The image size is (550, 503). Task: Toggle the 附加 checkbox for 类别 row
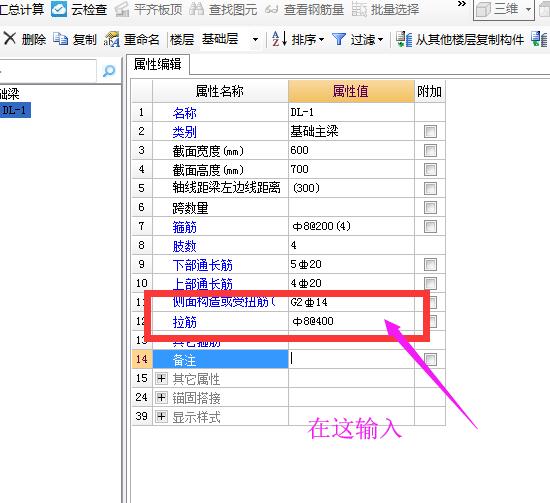[430, 132]
